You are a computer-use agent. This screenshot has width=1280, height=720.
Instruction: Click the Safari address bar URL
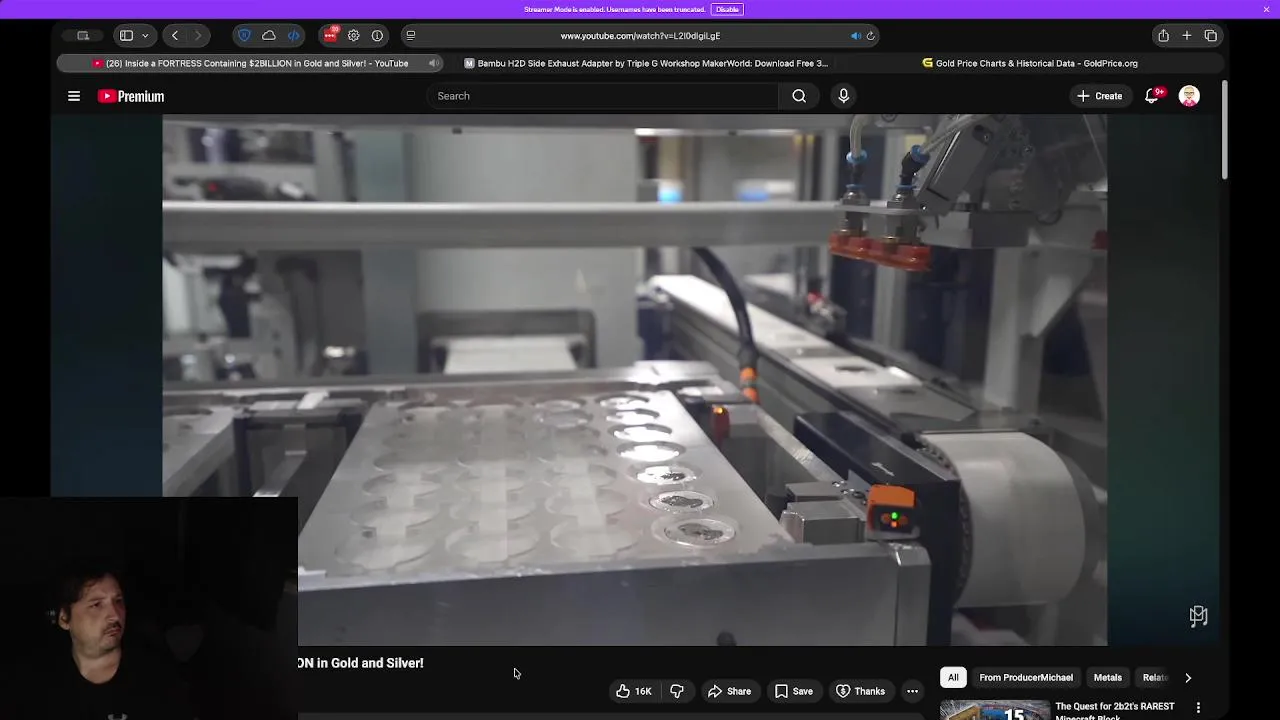(640, 36)
